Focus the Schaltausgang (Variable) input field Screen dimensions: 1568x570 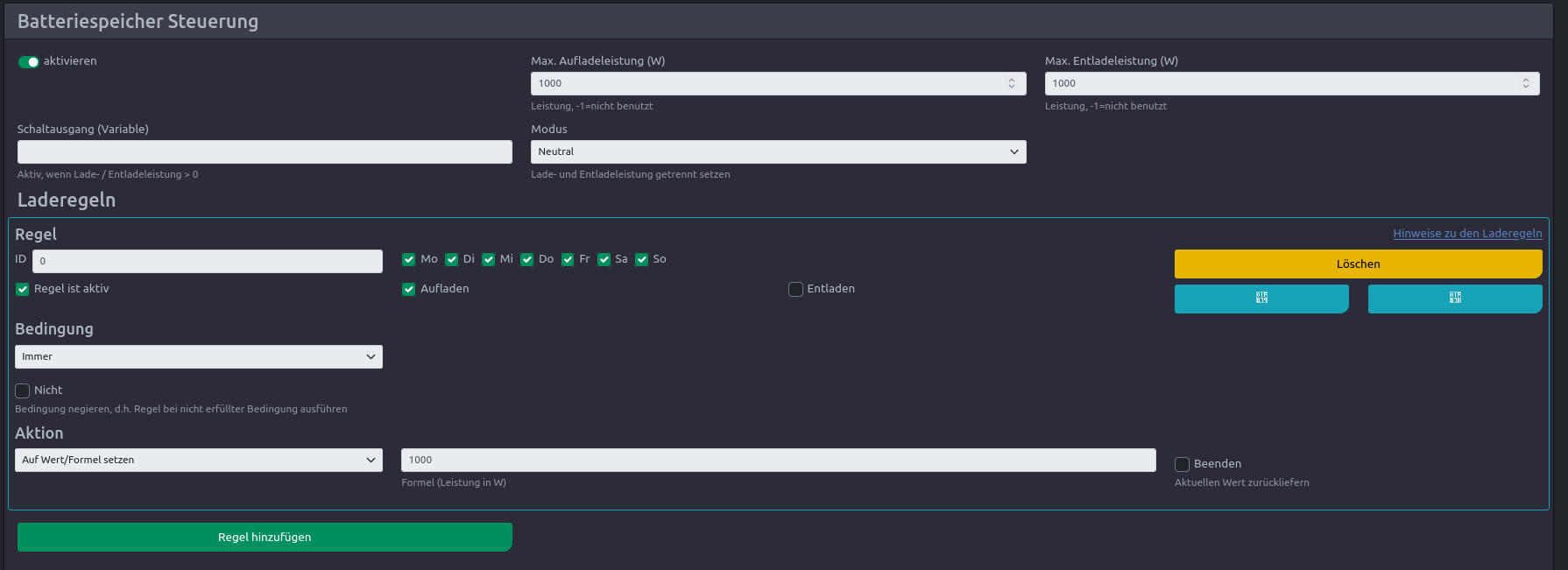(x=265, y=151)
